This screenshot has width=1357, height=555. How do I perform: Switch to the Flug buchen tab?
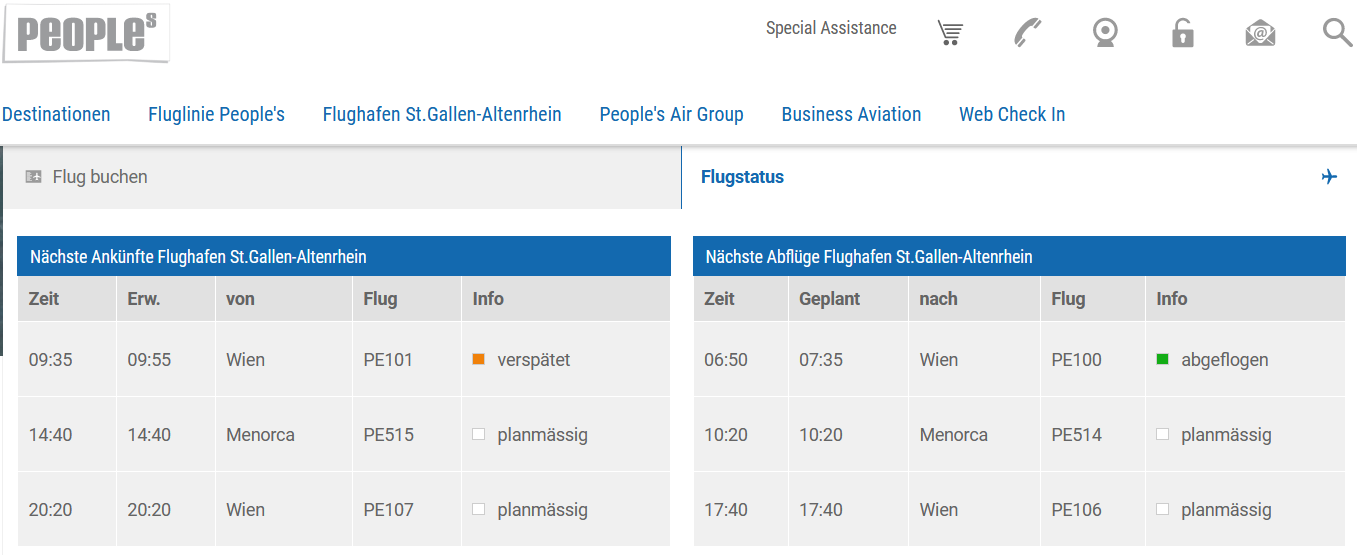tap(342, 177)
